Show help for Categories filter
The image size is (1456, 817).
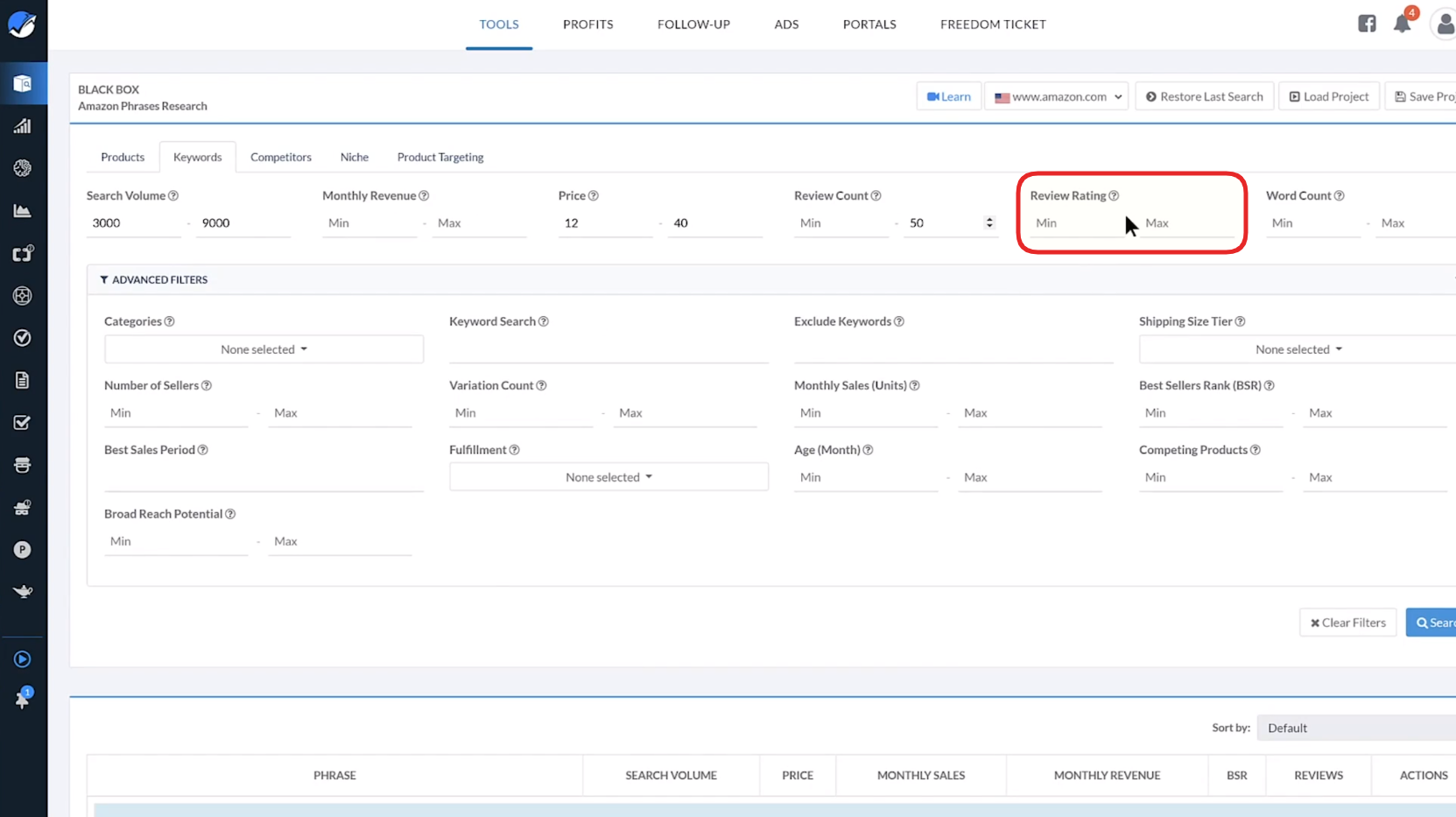point(170,321)
